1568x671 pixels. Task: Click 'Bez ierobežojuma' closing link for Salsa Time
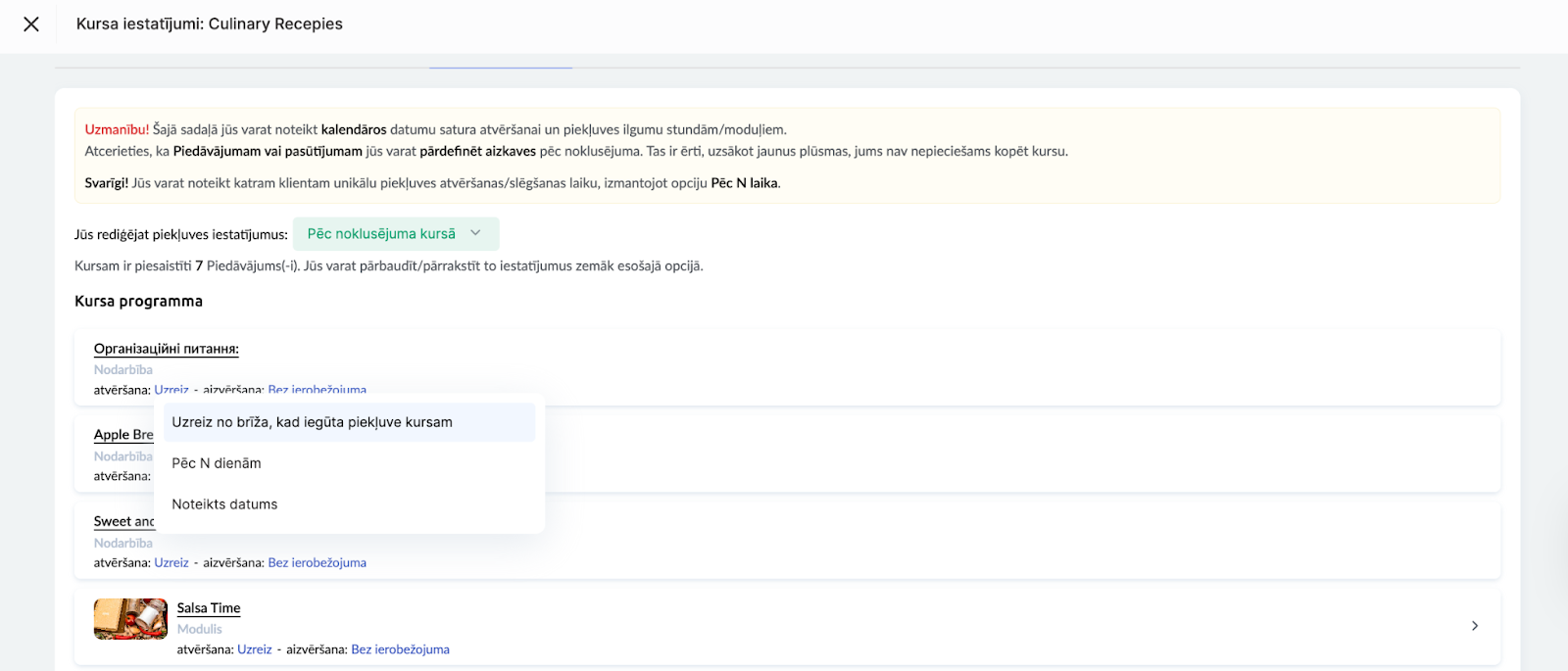401,649
